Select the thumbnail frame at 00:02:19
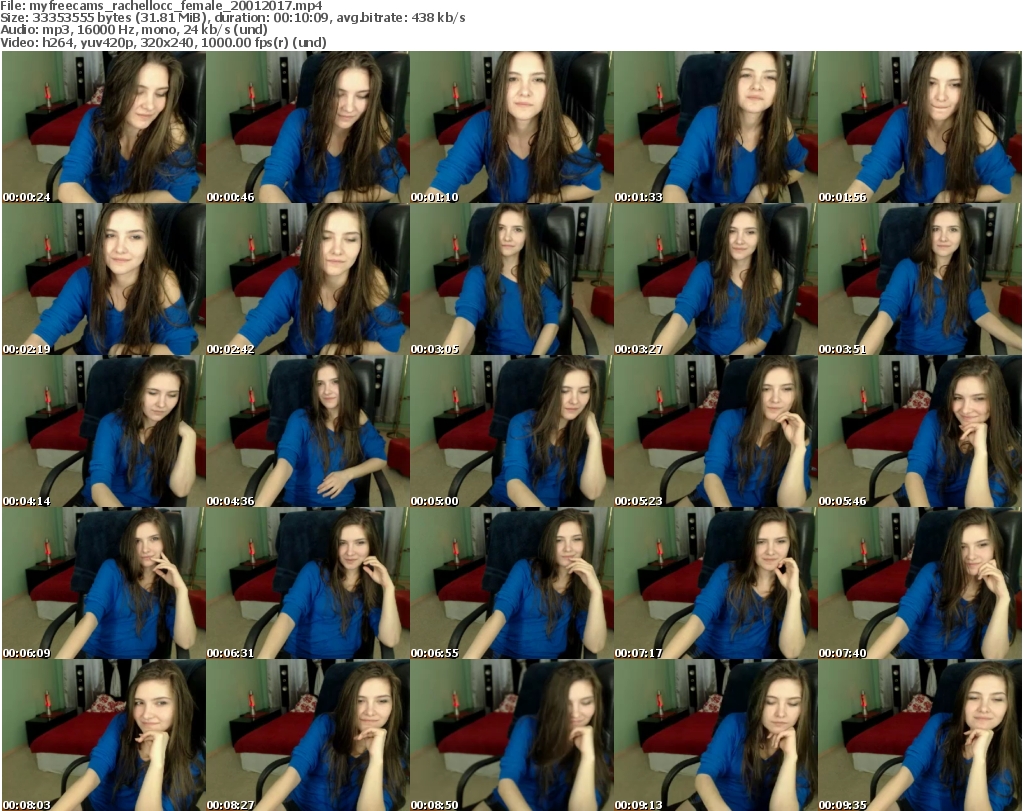 click(x=104, y=279)
